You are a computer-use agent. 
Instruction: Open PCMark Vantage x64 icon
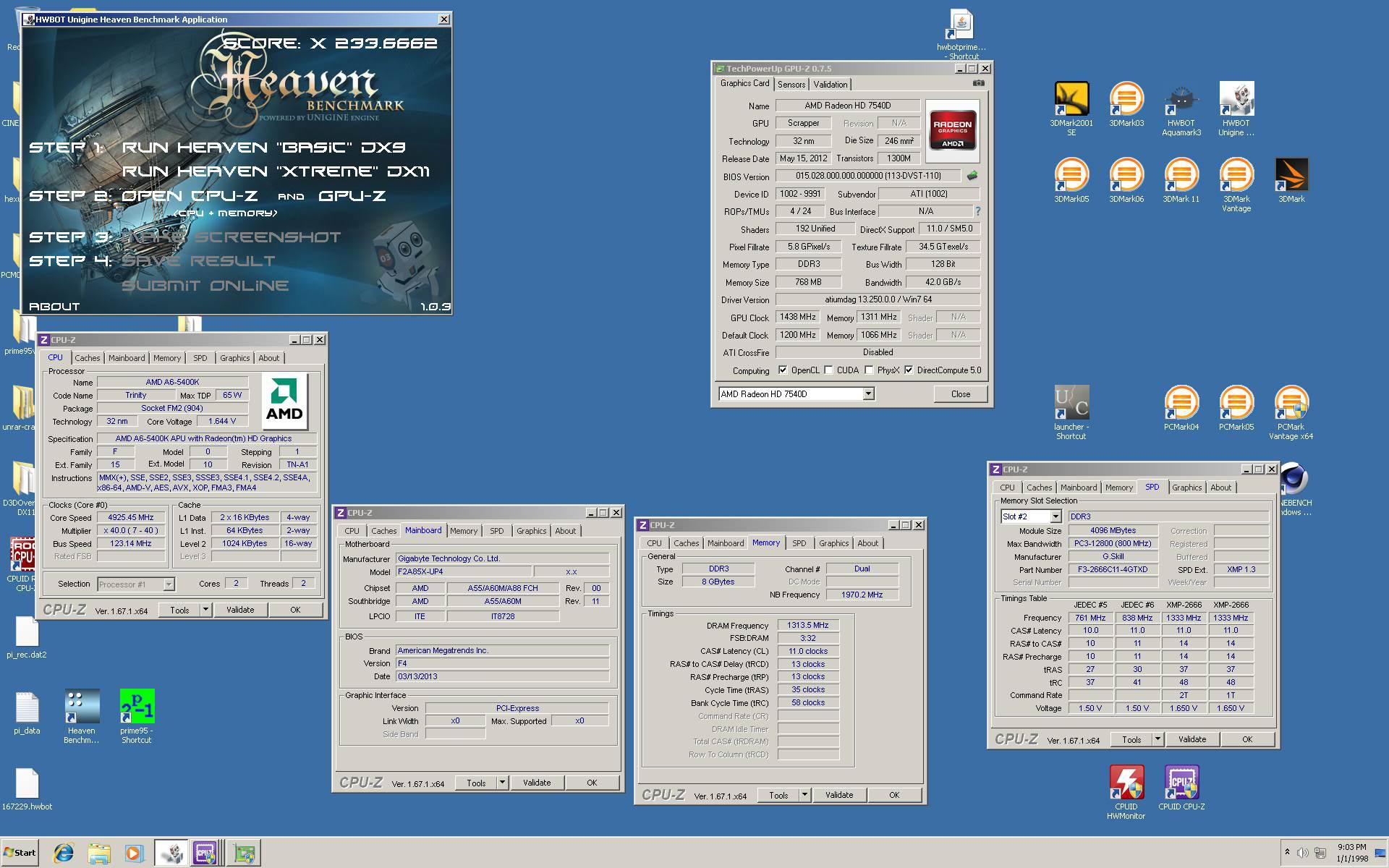1291,412
